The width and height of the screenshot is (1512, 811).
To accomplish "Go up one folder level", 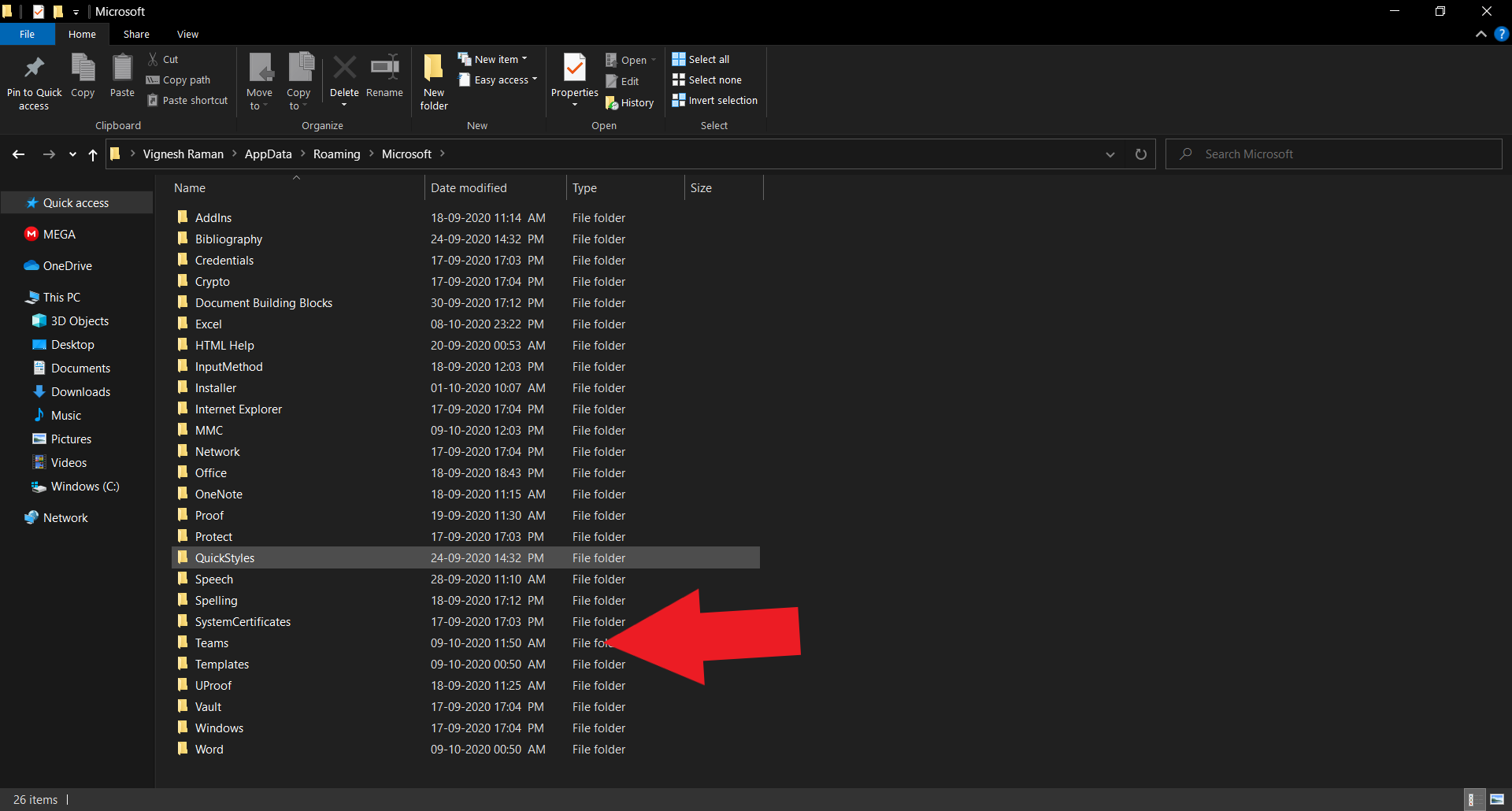I will point(93,154).
